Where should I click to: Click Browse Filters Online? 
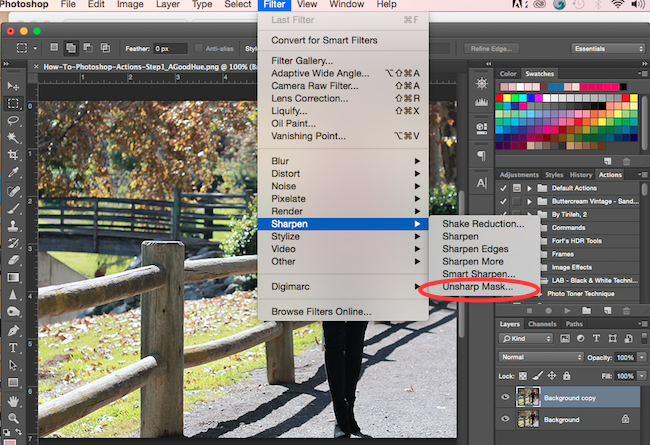pos(343,311)
